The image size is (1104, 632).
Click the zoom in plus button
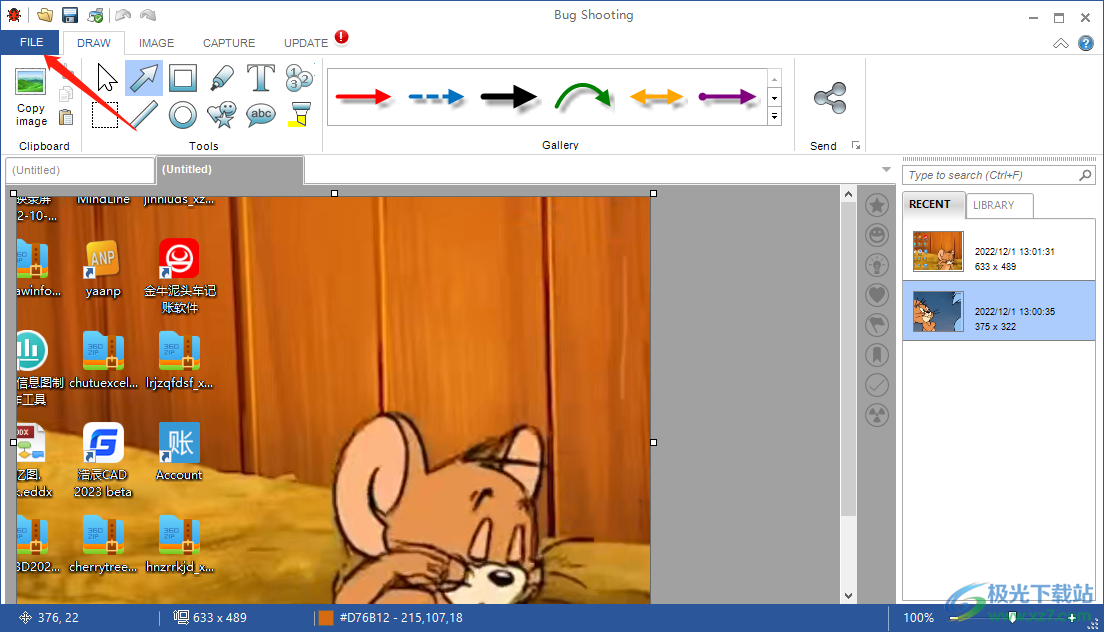[1072, 618]
